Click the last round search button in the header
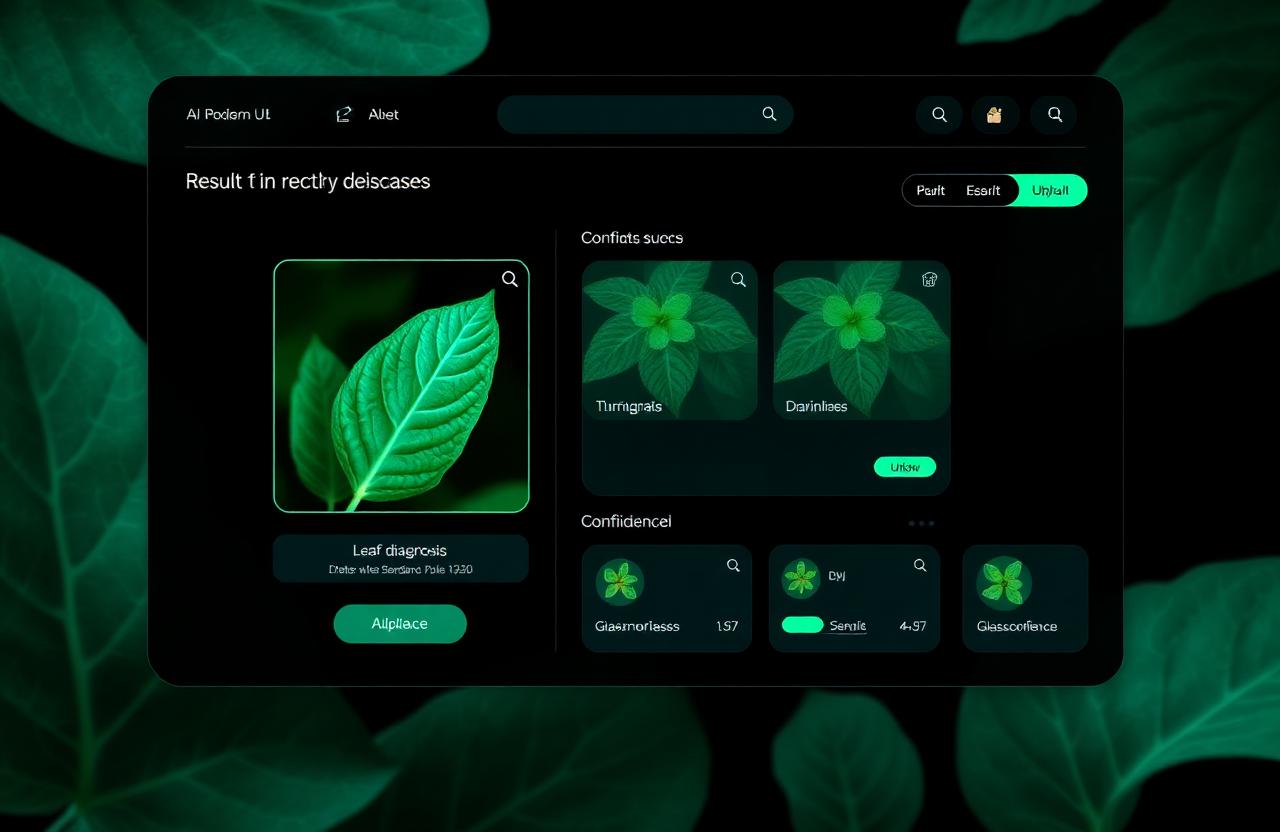The width and height of the screenshot is (1280, 832). pos(1054,115)
